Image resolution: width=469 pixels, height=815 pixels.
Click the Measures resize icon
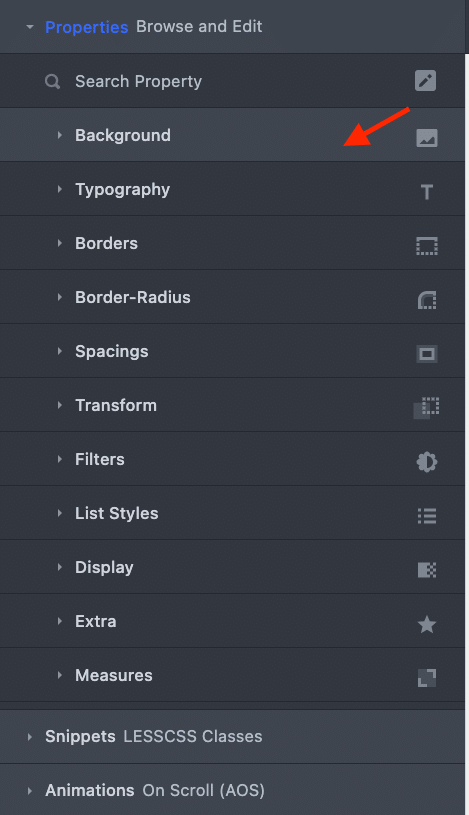[x=426, y=678]
